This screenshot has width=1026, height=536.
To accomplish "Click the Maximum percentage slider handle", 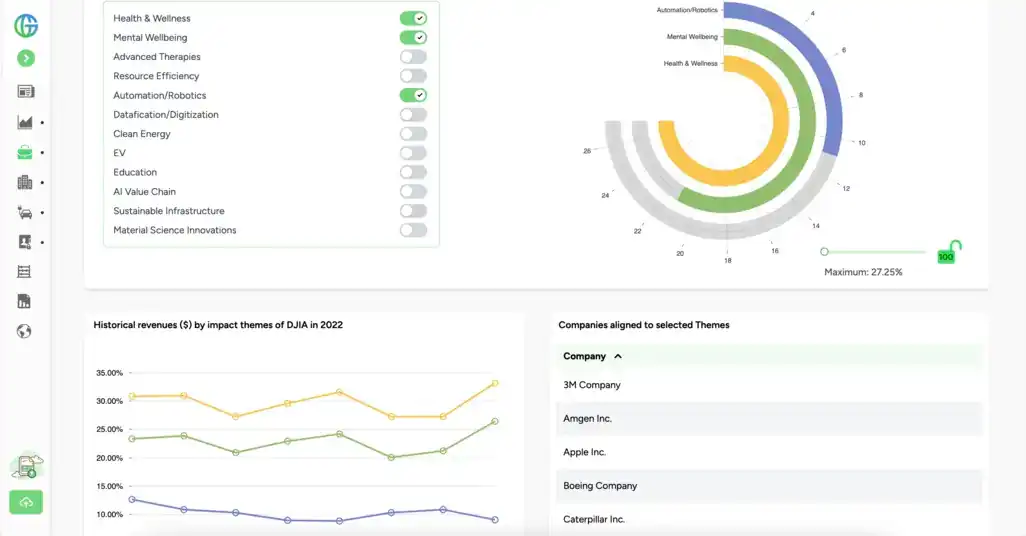I will click(824, 252).
